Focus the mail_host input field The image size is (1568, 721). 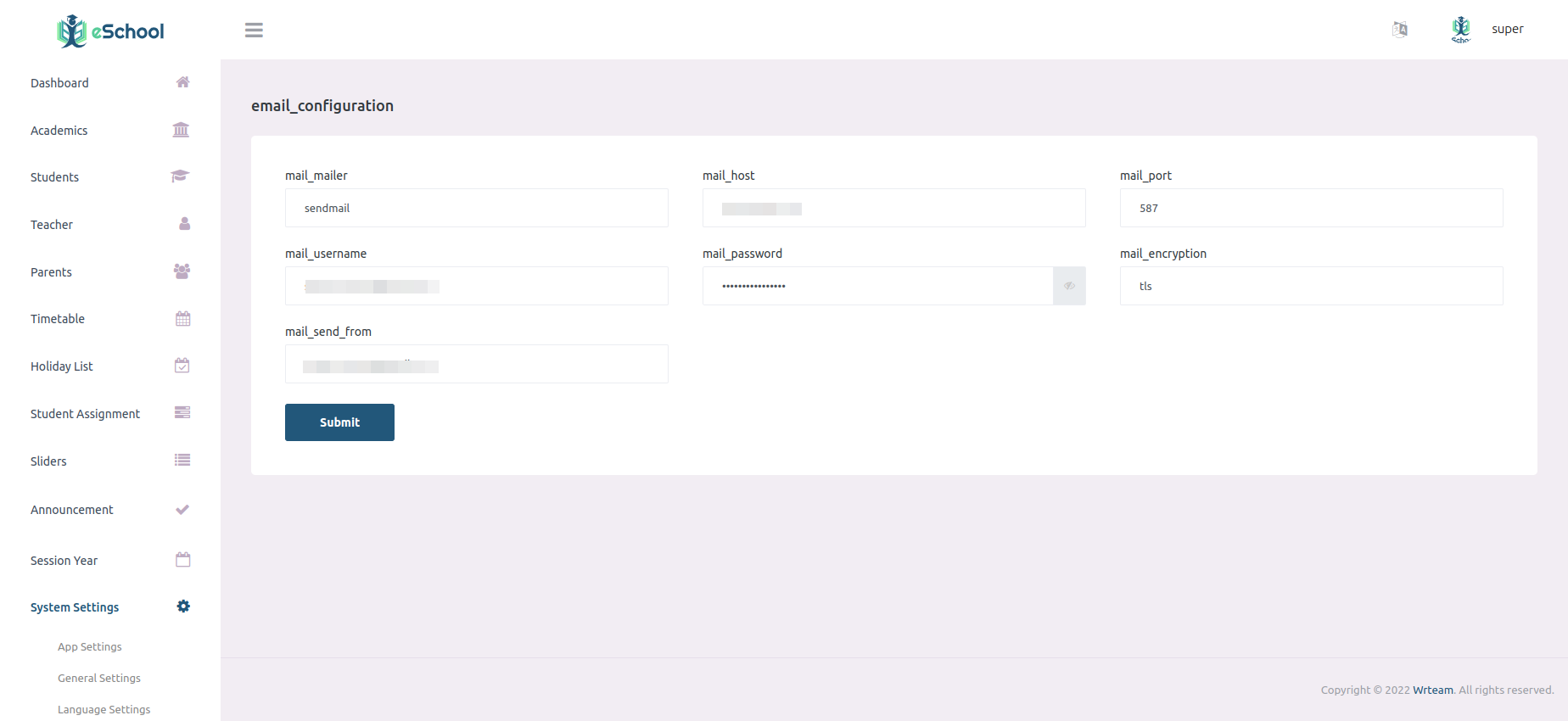tap(894, 208)
